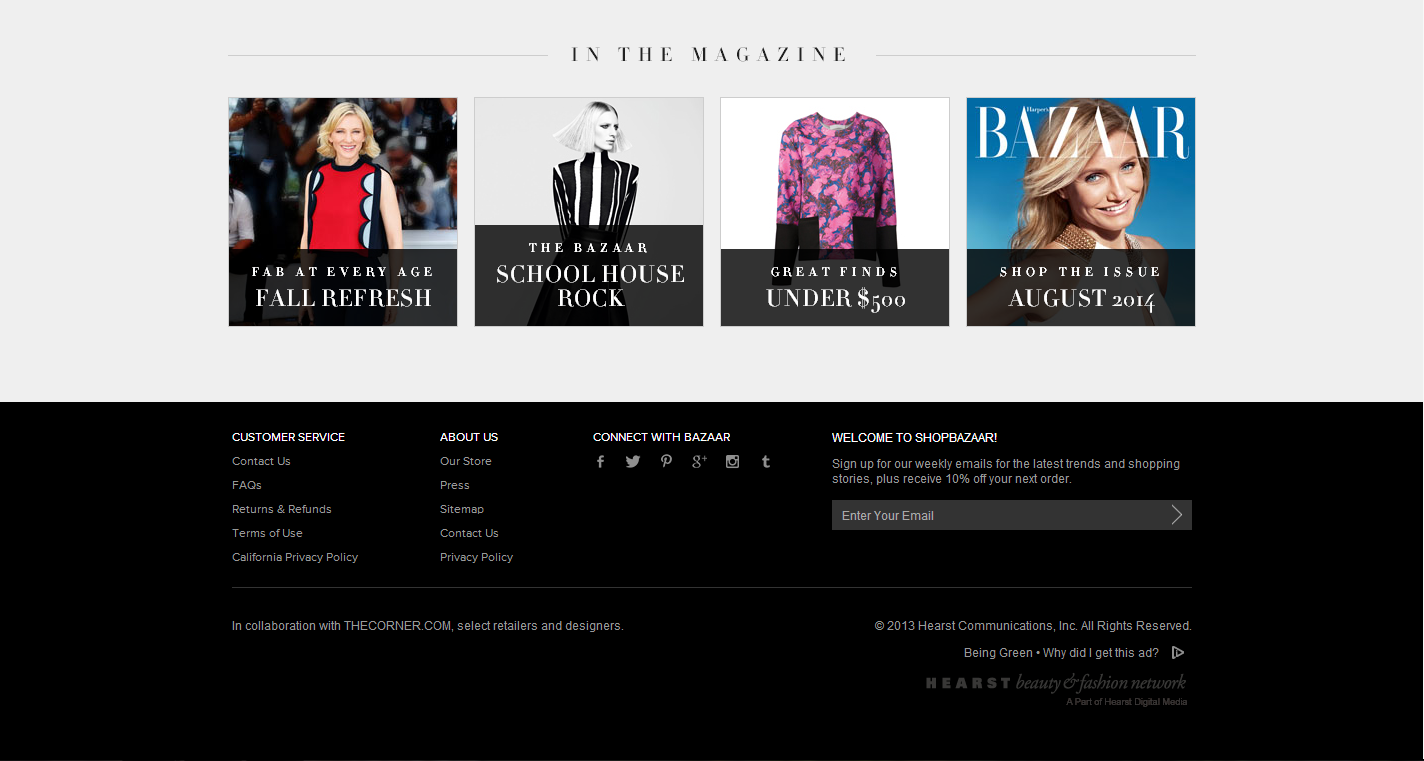The height and width of the screenshot is (761, 1424).
Task: Click the Connect With Bazaar heading
Action: point(662,437)
